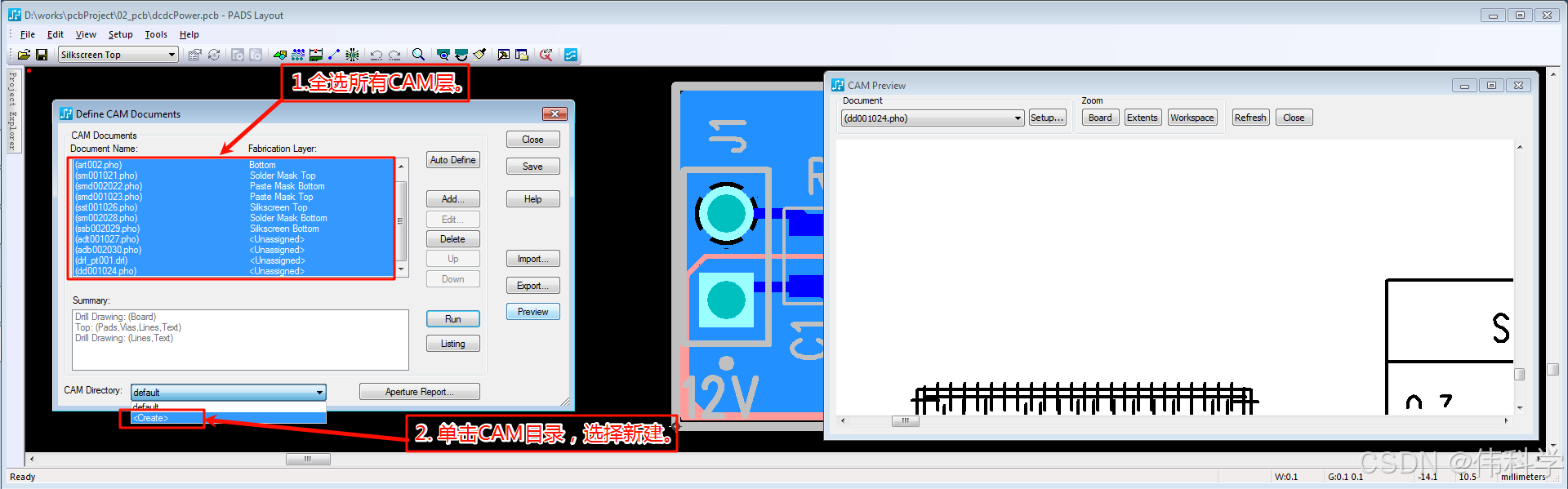
Task: Pick the default entry in the directory dropdown list
Action: [229, 407]
